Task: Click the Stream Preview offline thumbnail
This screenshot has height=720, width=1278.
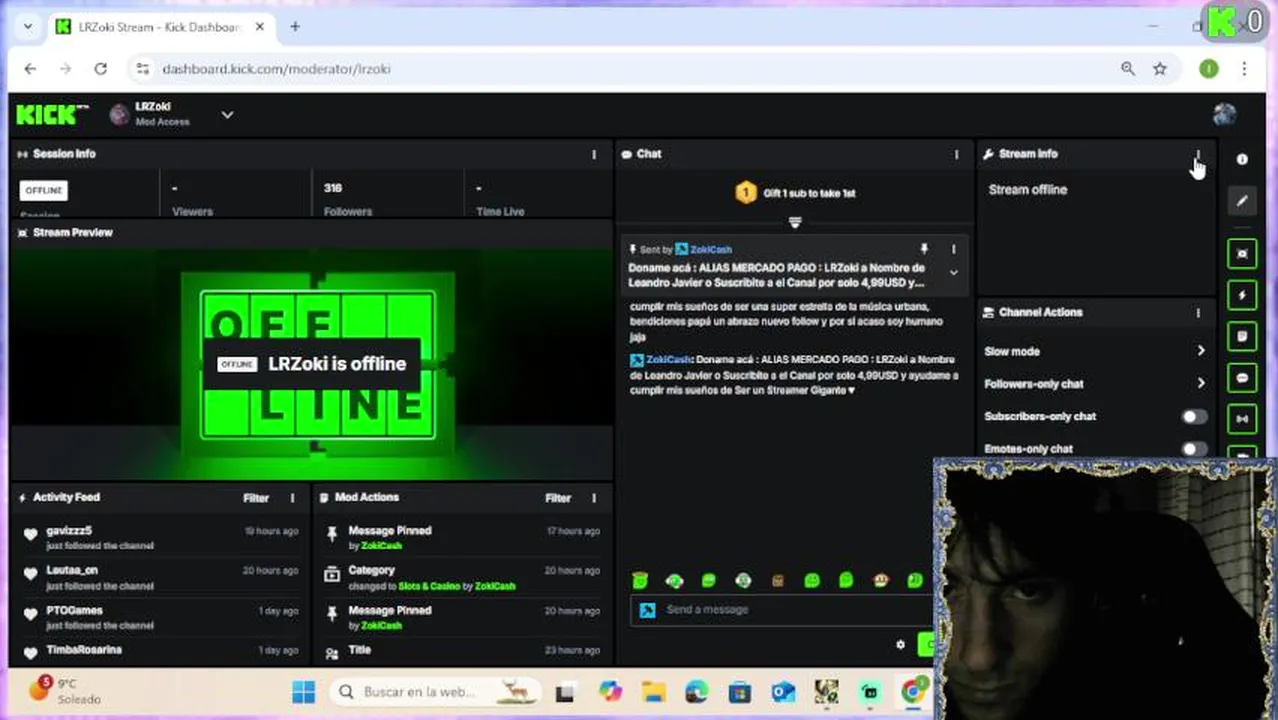Action: click(x=312, y=362)
